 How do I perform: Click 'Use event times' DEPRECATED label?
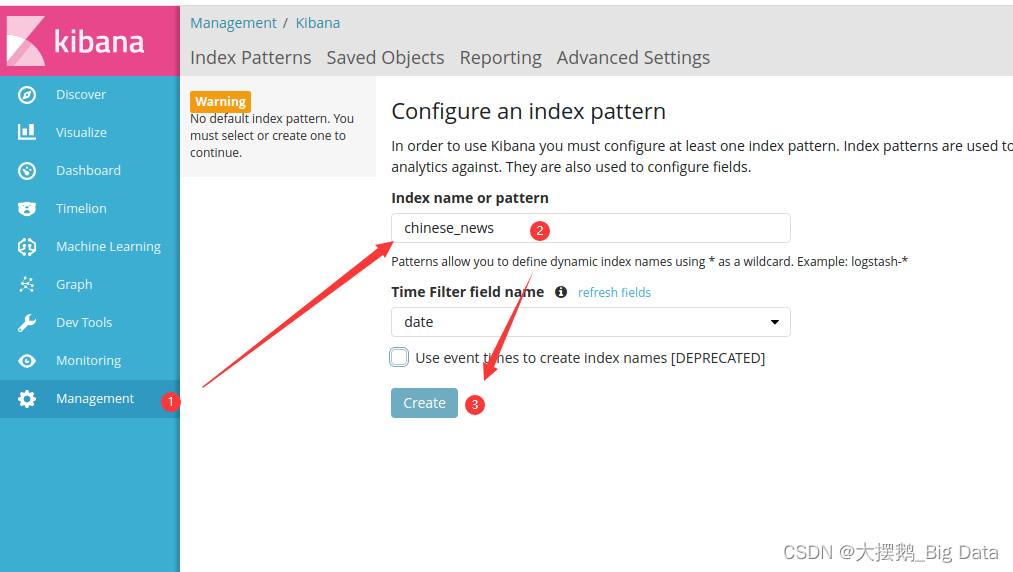click(x=590, y=357)
